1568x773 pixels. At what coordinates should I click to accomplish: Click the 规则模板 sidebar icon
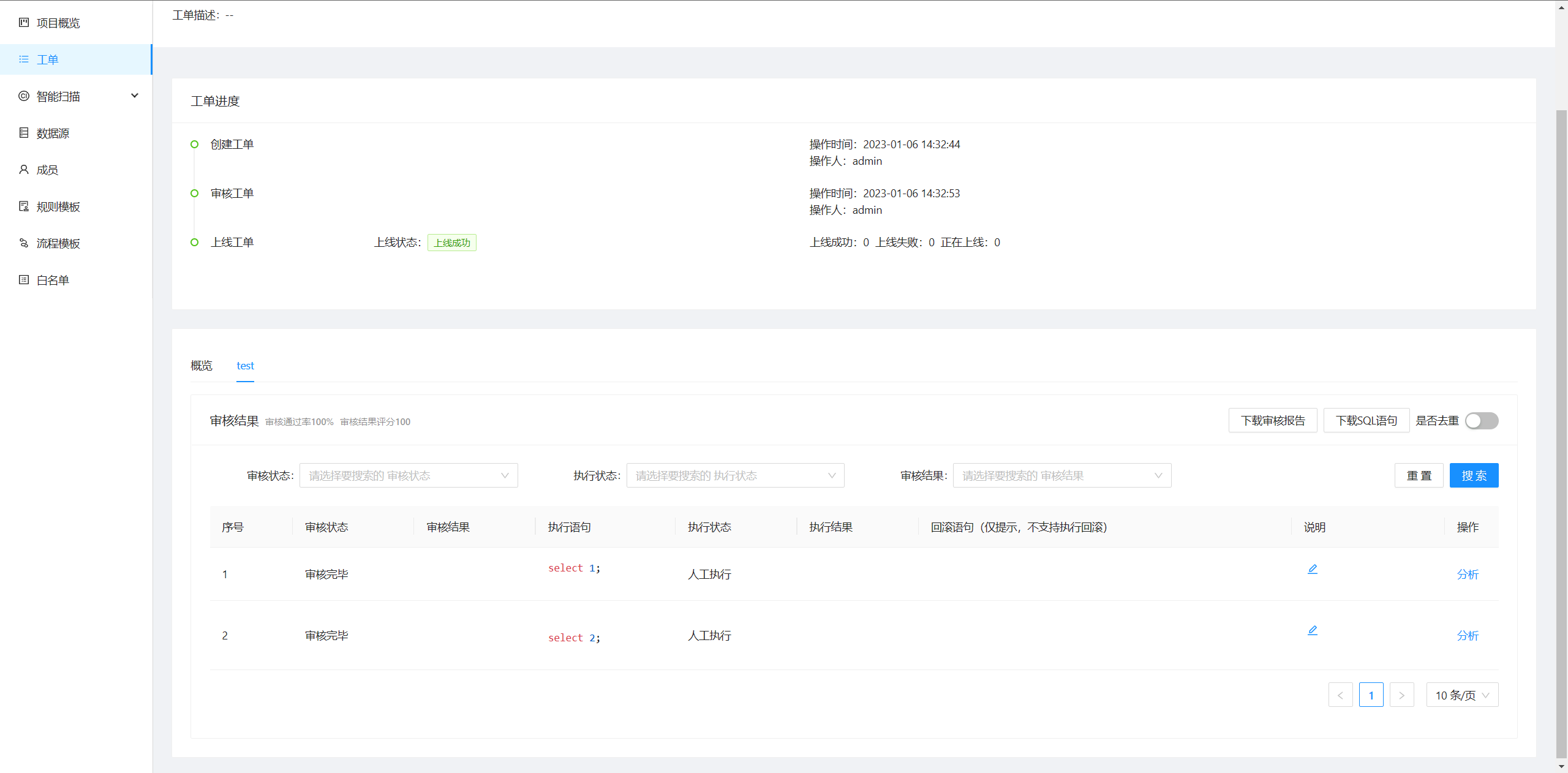pos(24,206)
